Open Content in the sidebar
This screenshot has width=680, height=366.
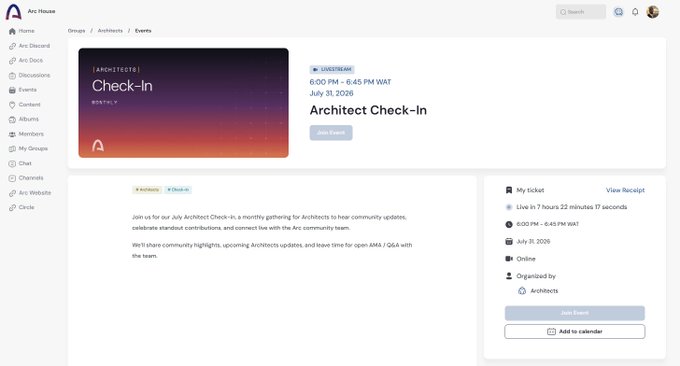click(x=30, y=105)
